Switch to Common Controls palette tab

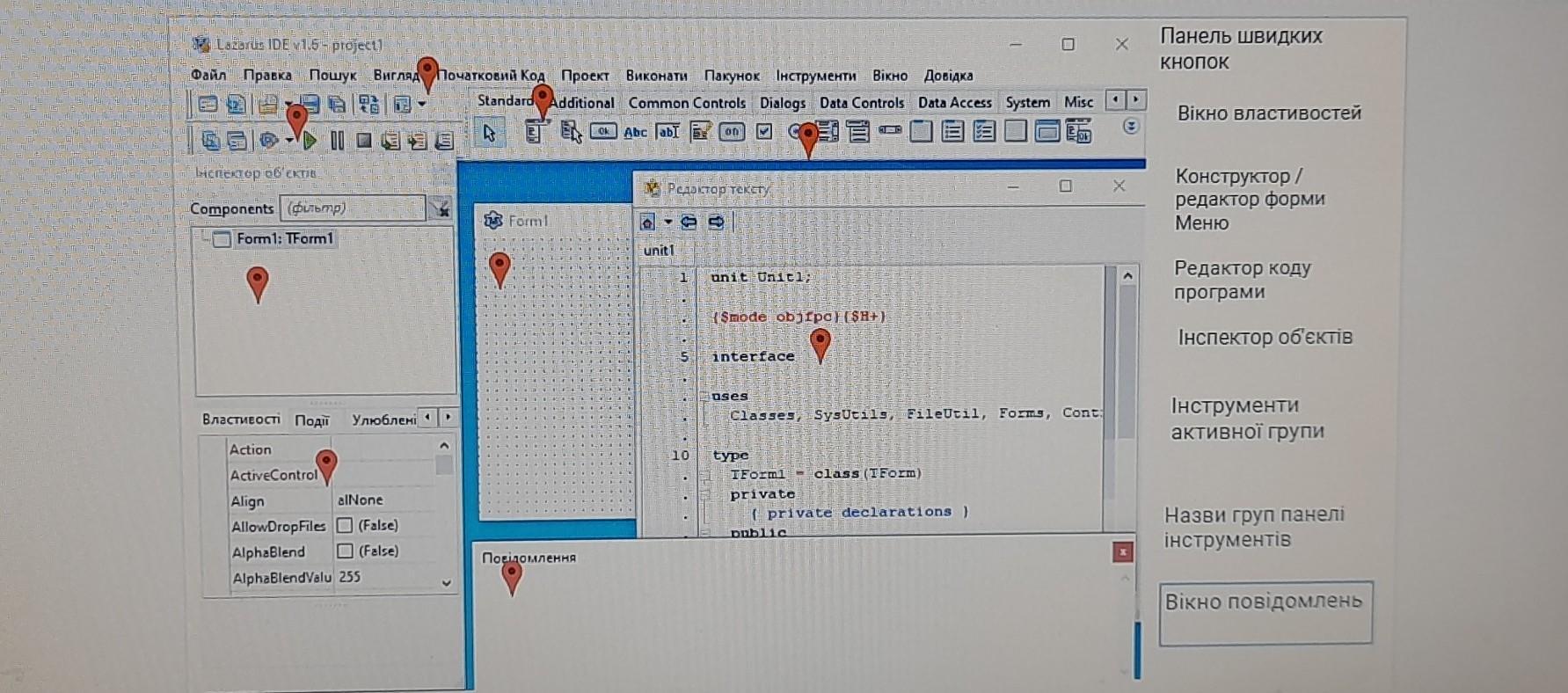(687, 103)
